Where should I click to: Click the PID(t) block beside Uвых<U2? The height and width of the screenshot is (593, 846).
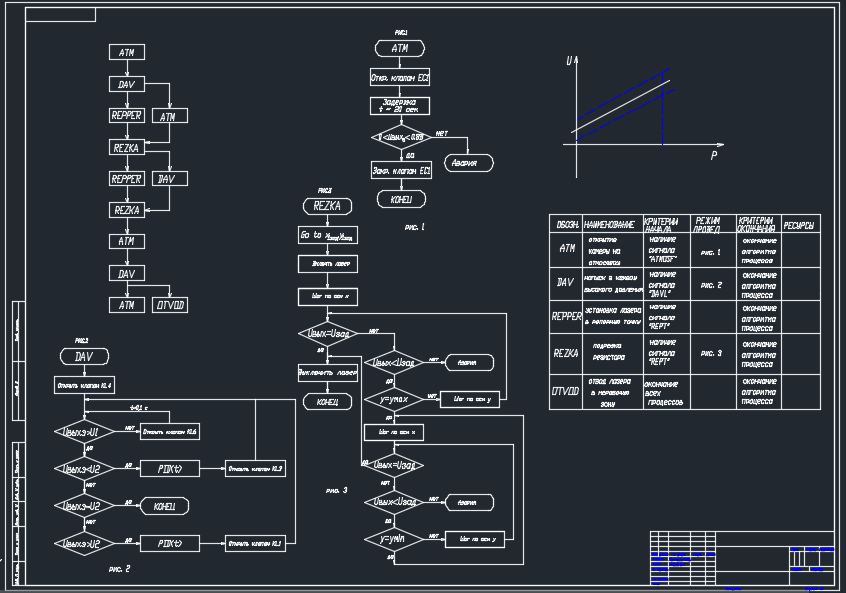coord(169,468)
